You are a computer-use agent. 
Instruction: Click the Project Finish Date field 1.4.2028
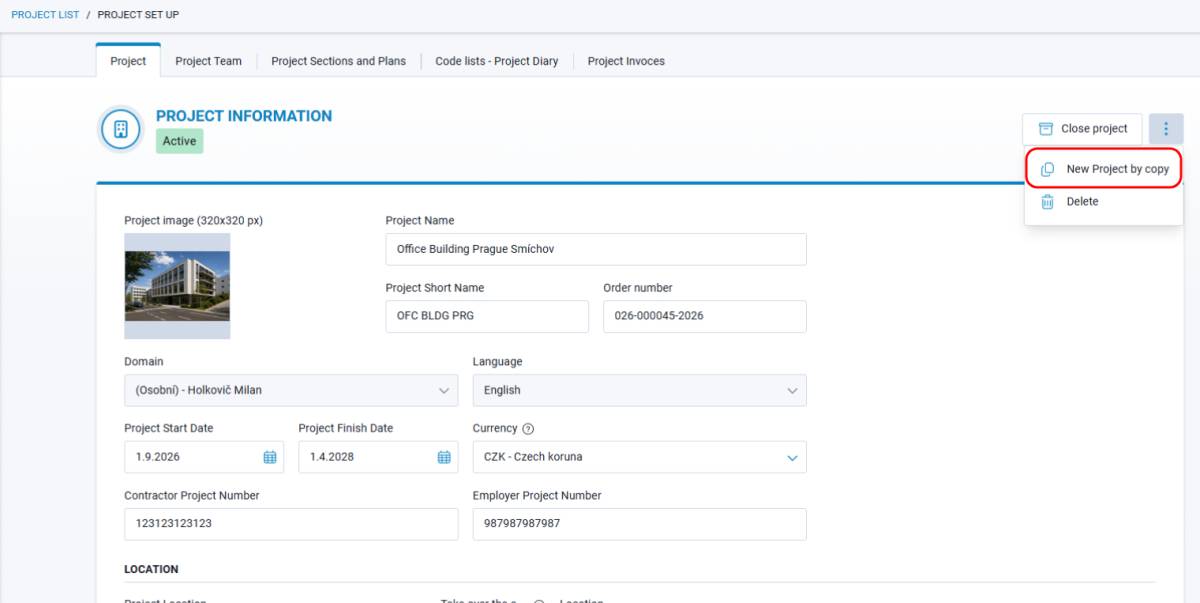pos(378,457)
